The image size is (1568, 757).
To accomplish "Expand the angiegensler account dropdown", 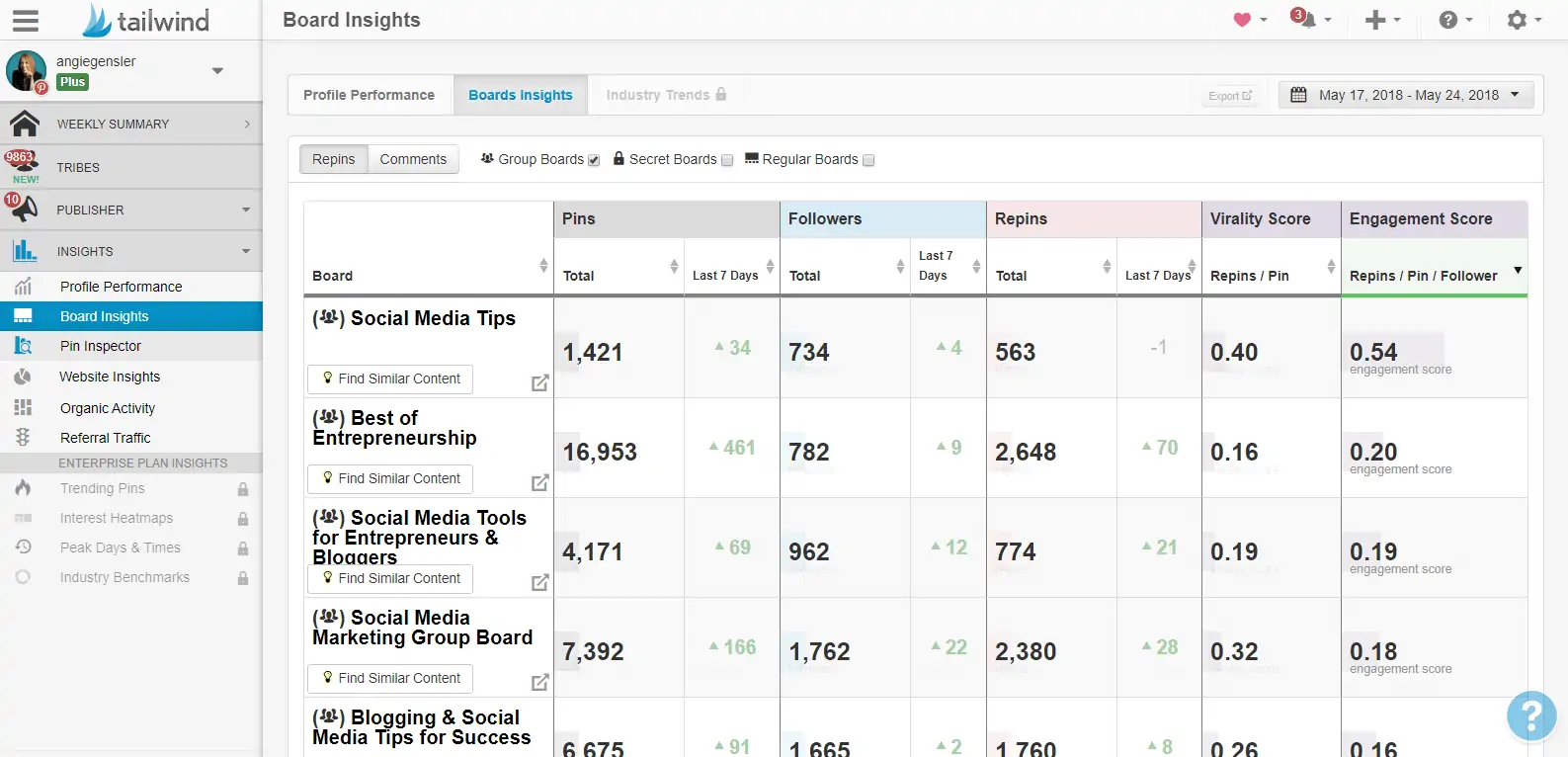I will click(x=217, y=70).
